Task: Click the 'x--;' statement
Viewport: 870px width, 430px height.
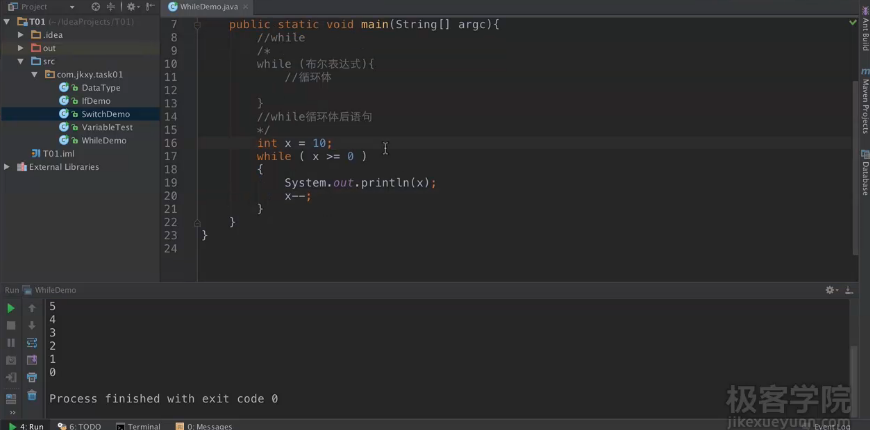Action: [298, 196]
